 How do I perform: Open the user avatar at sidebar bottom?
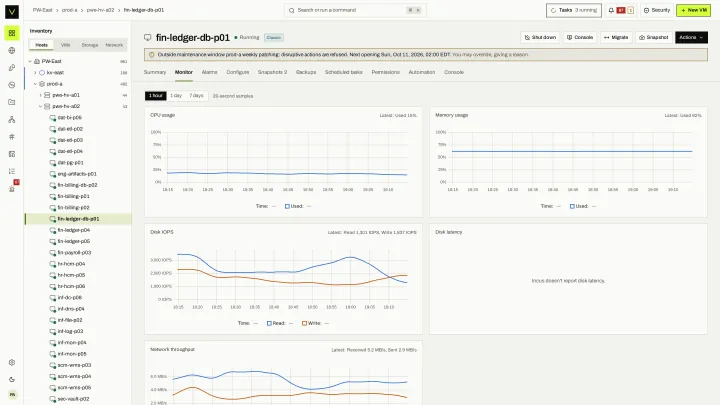click(12, 394)
